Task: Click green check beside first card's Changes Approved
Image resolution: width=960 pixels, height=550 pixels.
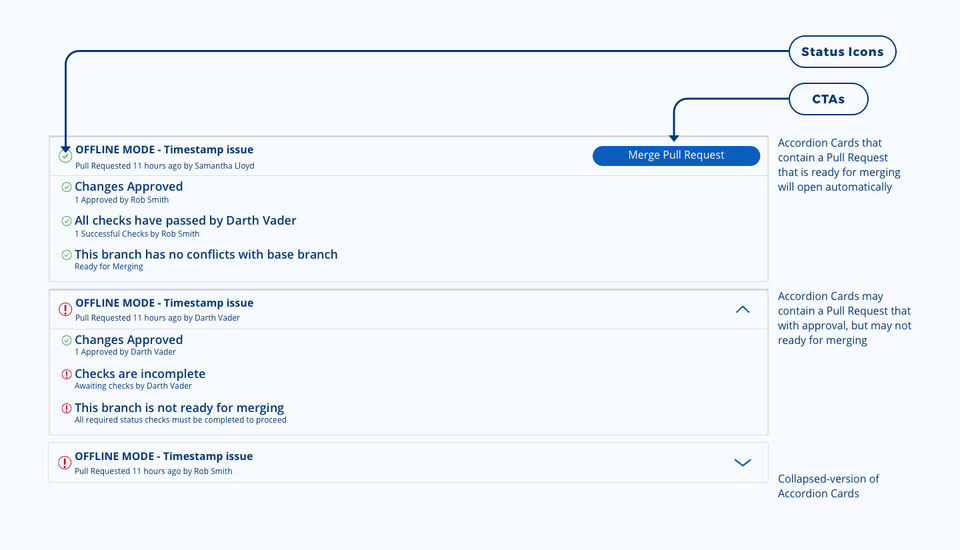Action: (x=66, y=187)
